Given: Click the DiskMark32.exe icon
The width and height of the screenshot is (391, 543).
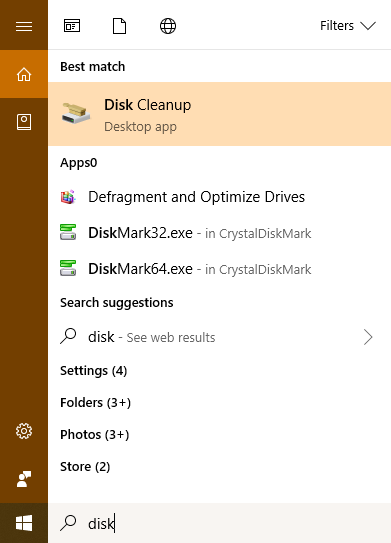Looking at the screenshot, I should click(68, 232).
